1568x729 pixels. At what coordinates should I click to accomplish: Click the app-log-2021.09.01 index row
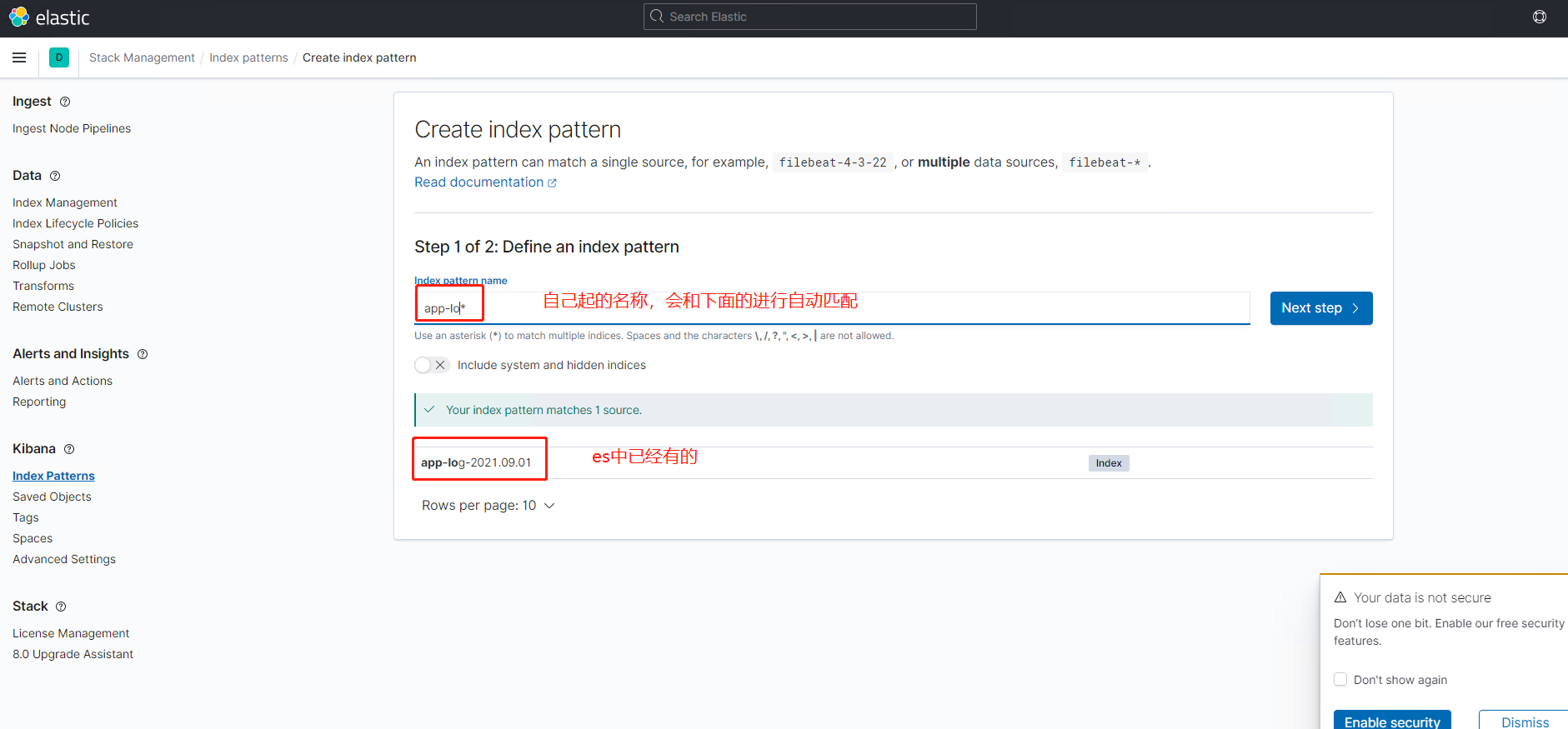(x=894, y=463)
